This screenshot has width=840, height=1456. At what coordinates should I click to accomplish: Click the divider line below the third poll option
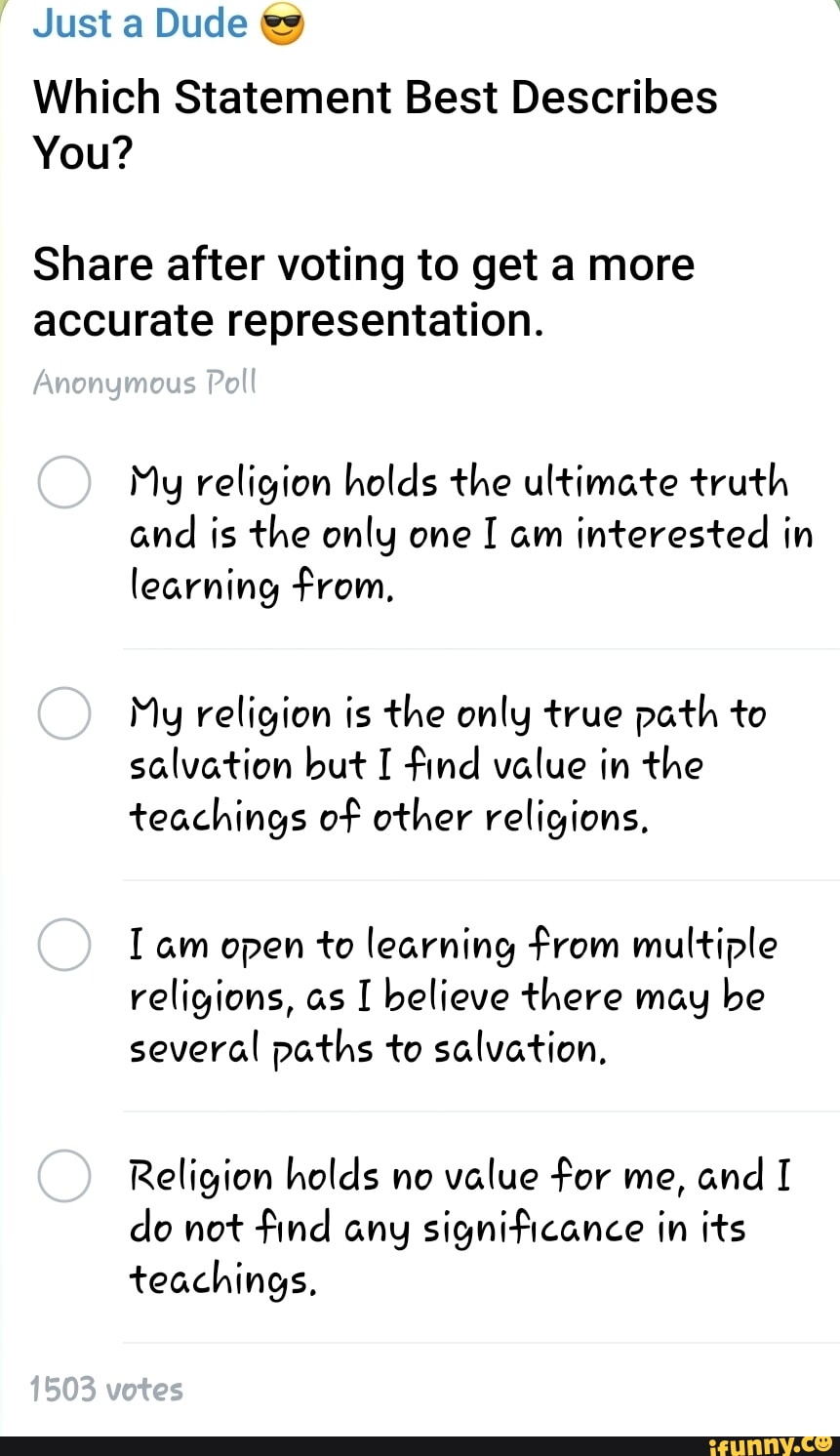[480, 1111]
